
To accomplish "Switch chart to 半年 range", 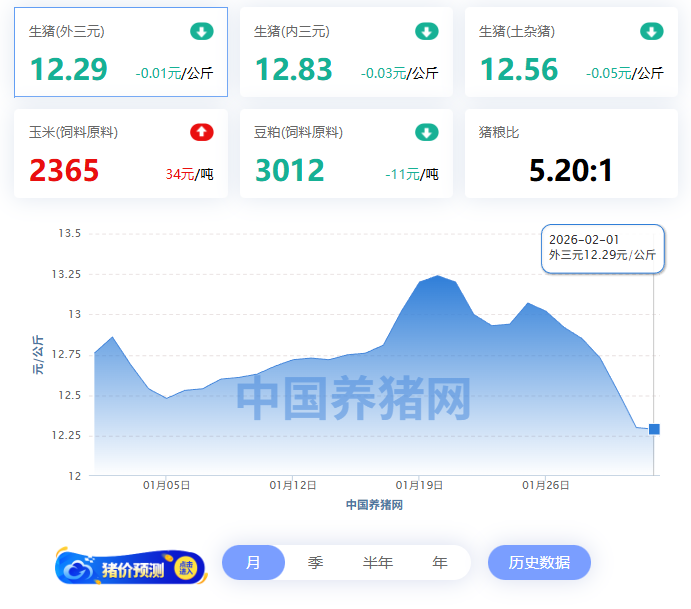I will 377,563.
